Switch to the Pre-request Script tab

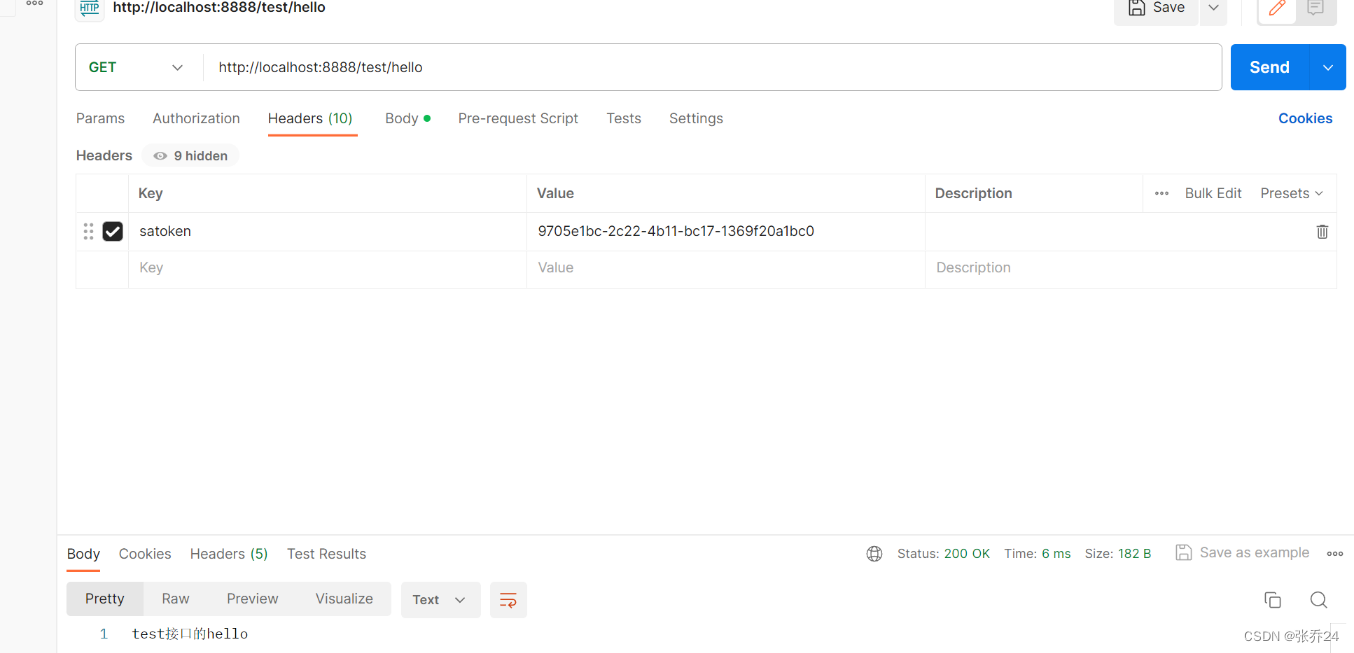518,118
